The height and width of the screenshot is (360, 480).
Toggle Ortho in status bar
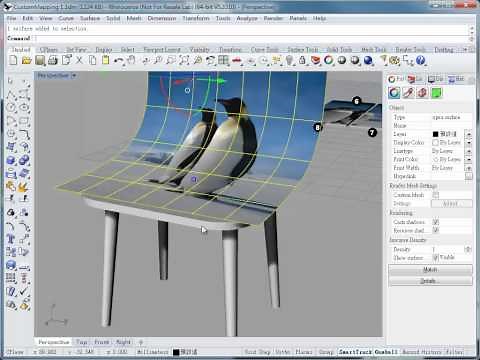click(283, 352)
